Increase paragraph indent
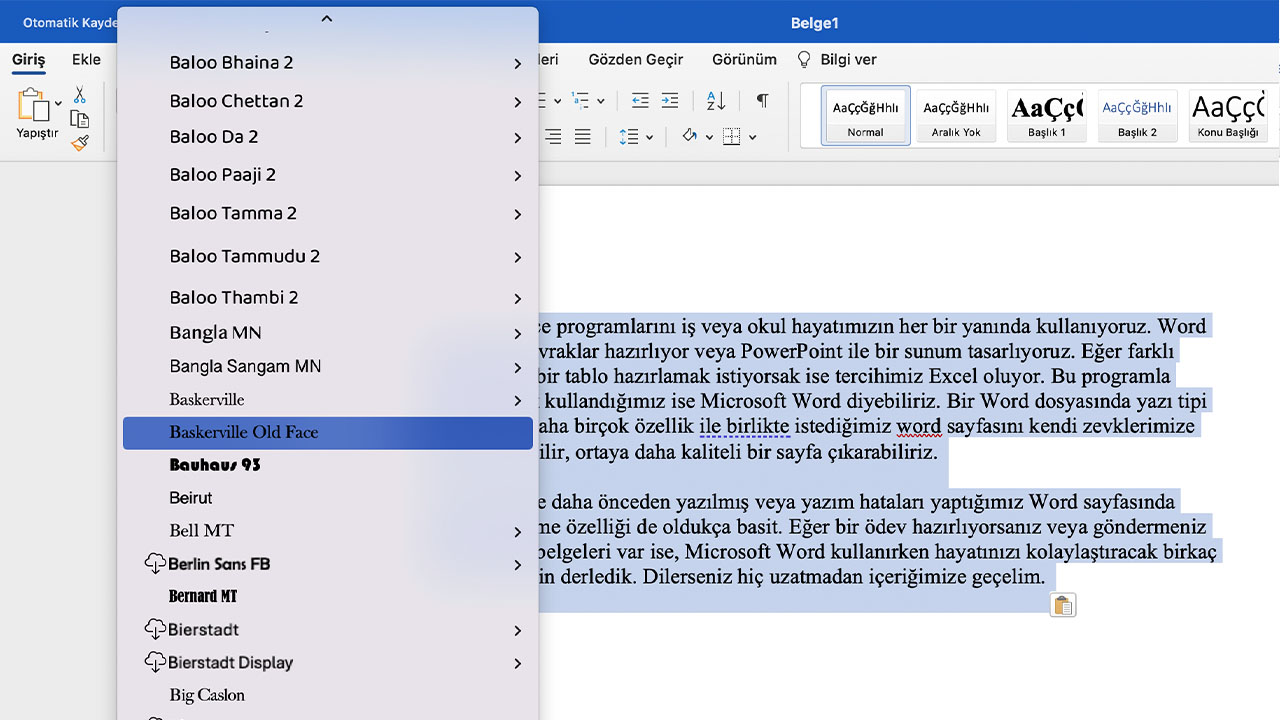1280x720 pixels. (670, 101)
